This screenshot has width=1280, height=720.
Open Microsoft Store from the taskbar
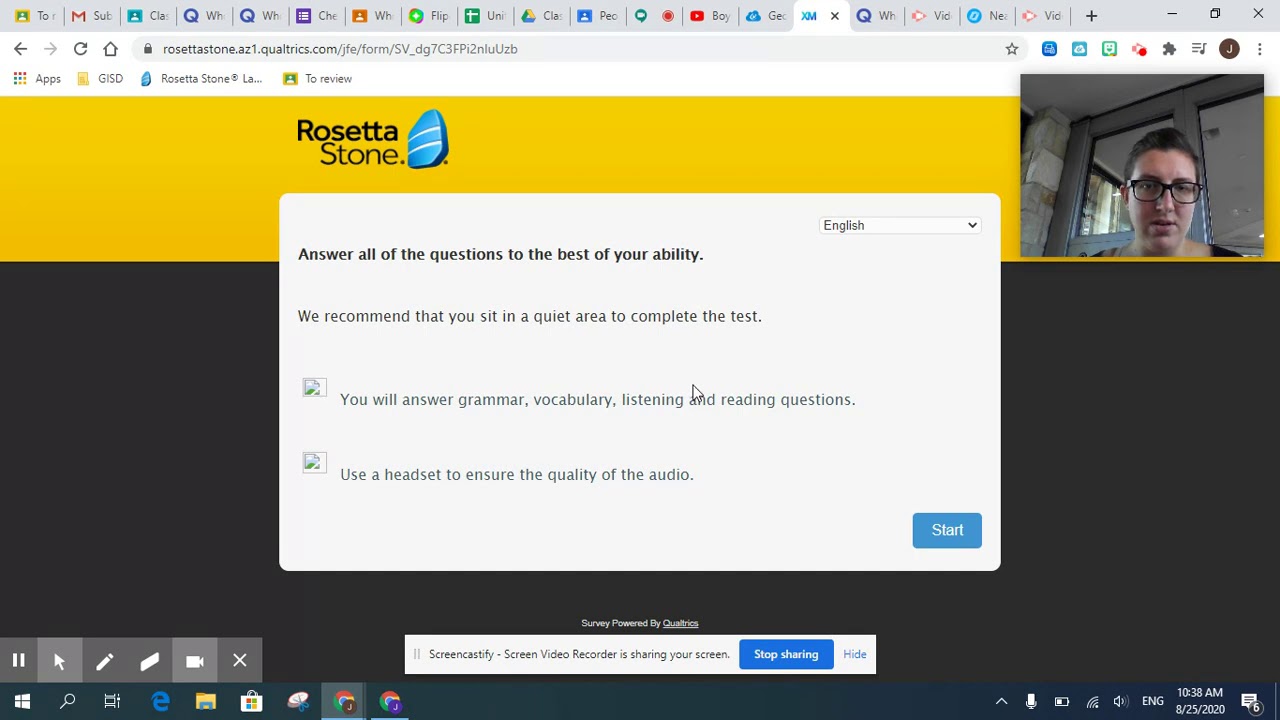coord(251,702)
